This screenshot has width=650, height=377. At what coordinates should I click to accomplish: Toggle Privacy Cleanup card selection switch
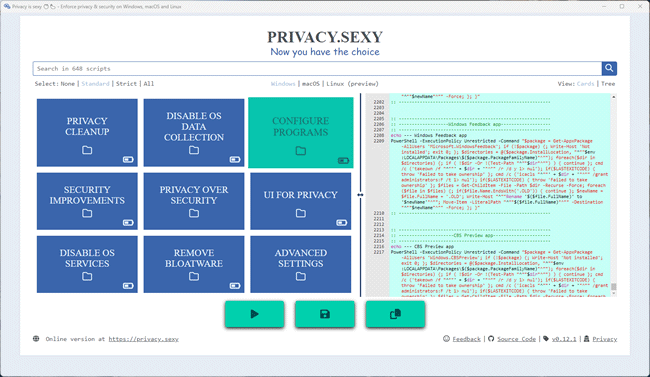(128, 160)
